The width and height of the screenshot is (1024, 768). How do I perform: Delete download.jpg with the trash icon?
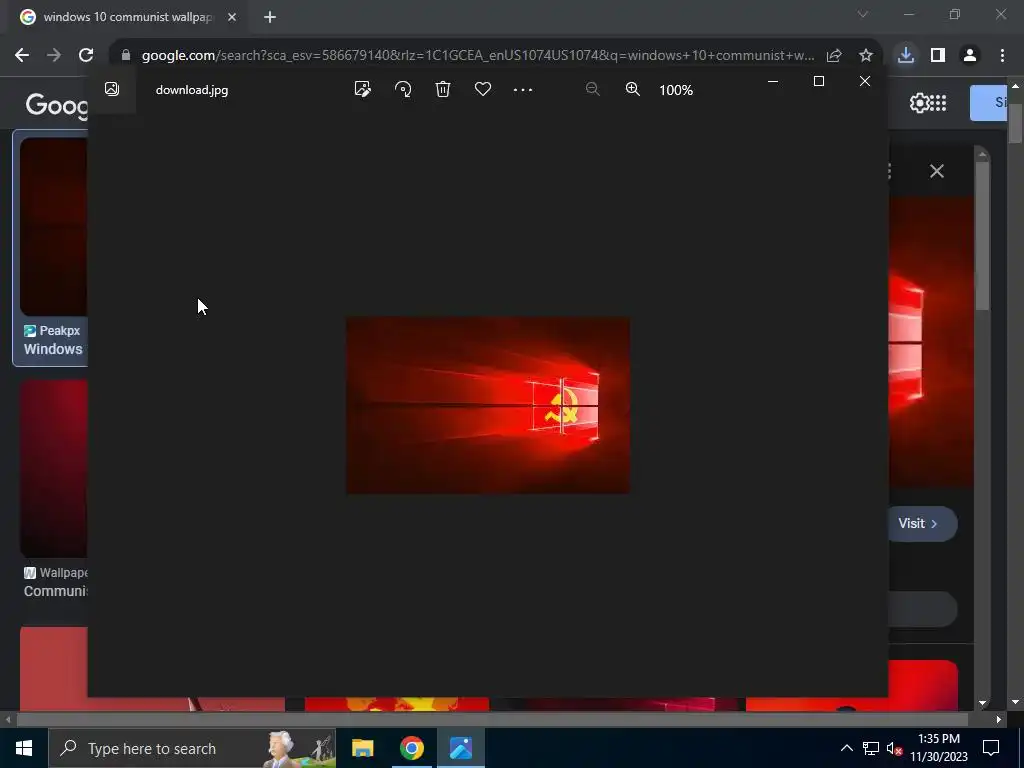tap(443, 89)
